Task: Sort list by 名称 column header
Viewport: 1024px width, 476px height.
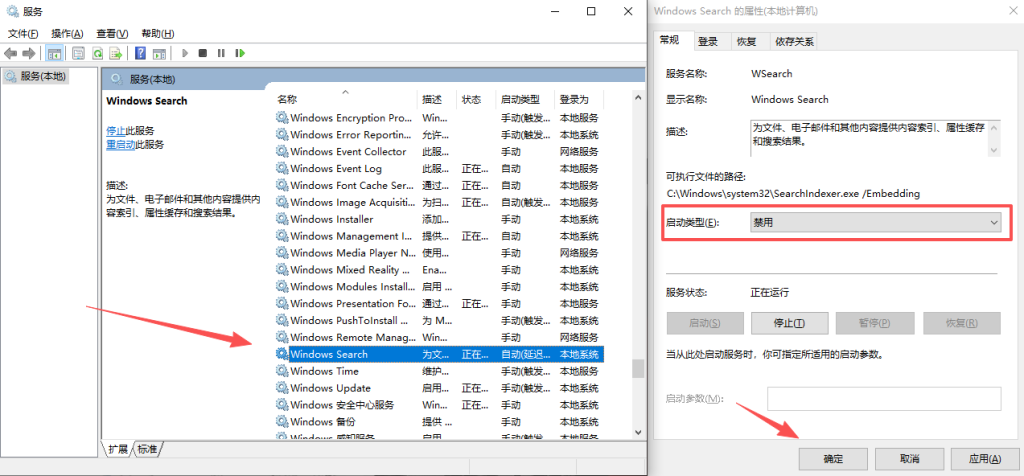Action: coord(340,99)
